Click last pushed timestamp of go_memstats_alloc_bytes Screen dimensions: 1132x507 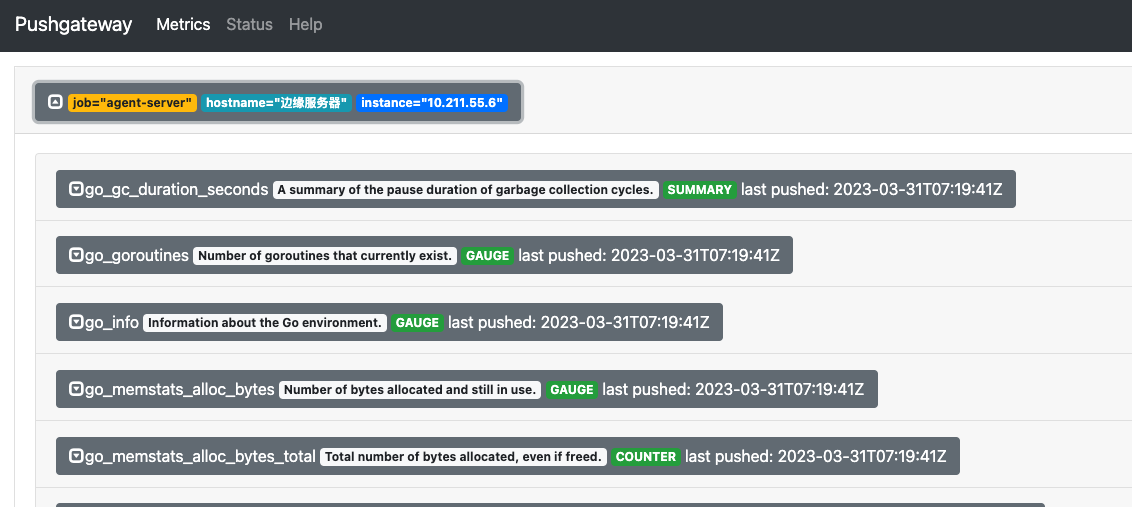(x=733, y=389)
